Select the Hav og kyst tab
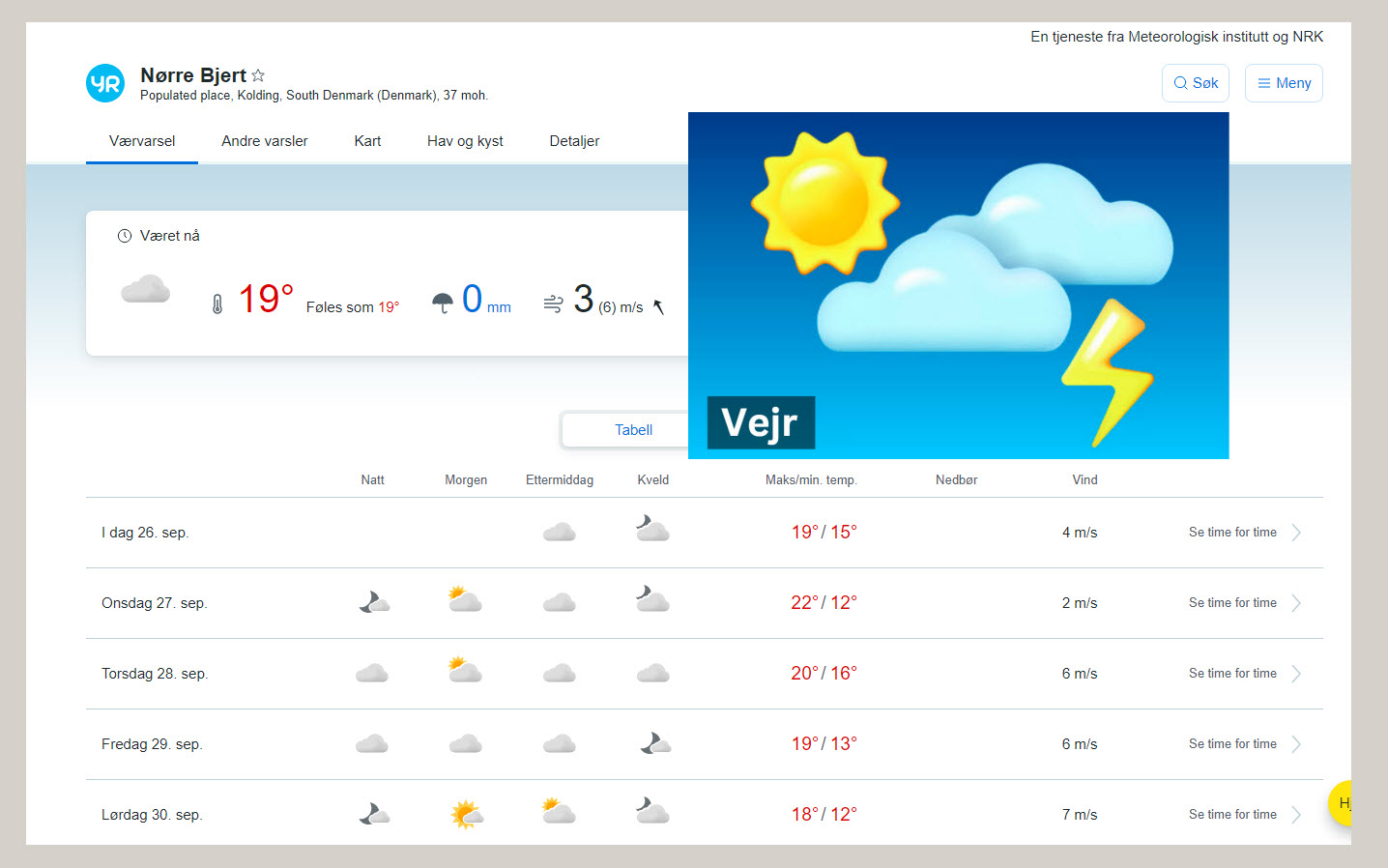This screenshot has width=1388, height=868. (x=465, y=141)
